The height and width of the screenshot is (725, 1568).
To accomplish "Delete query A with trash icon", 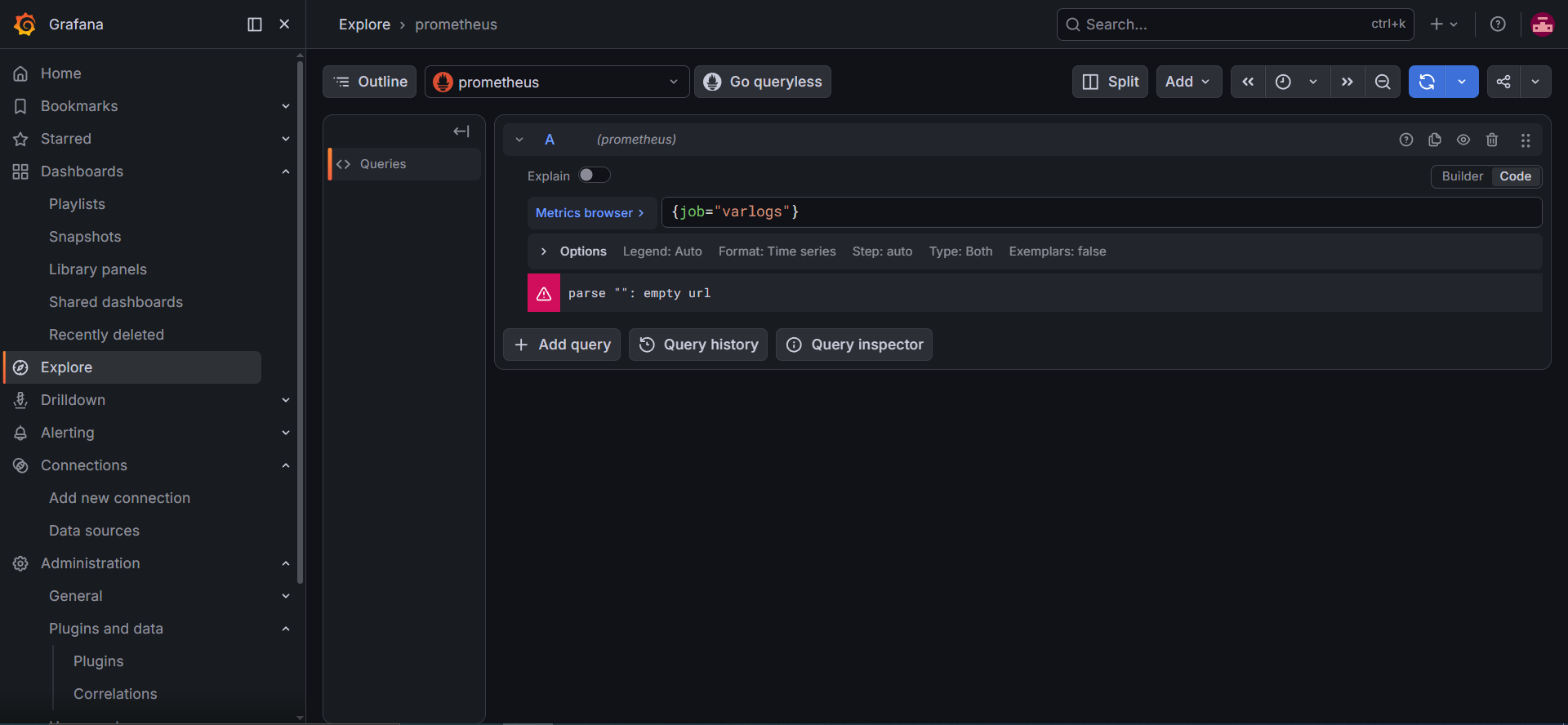I will point(1492,140).
